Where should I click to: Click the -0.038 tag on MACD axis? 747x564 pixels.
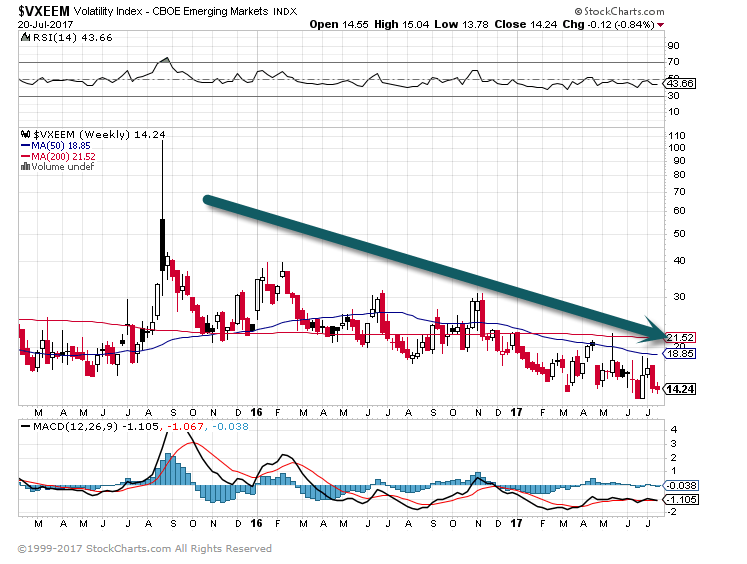(x=682, y=485)
